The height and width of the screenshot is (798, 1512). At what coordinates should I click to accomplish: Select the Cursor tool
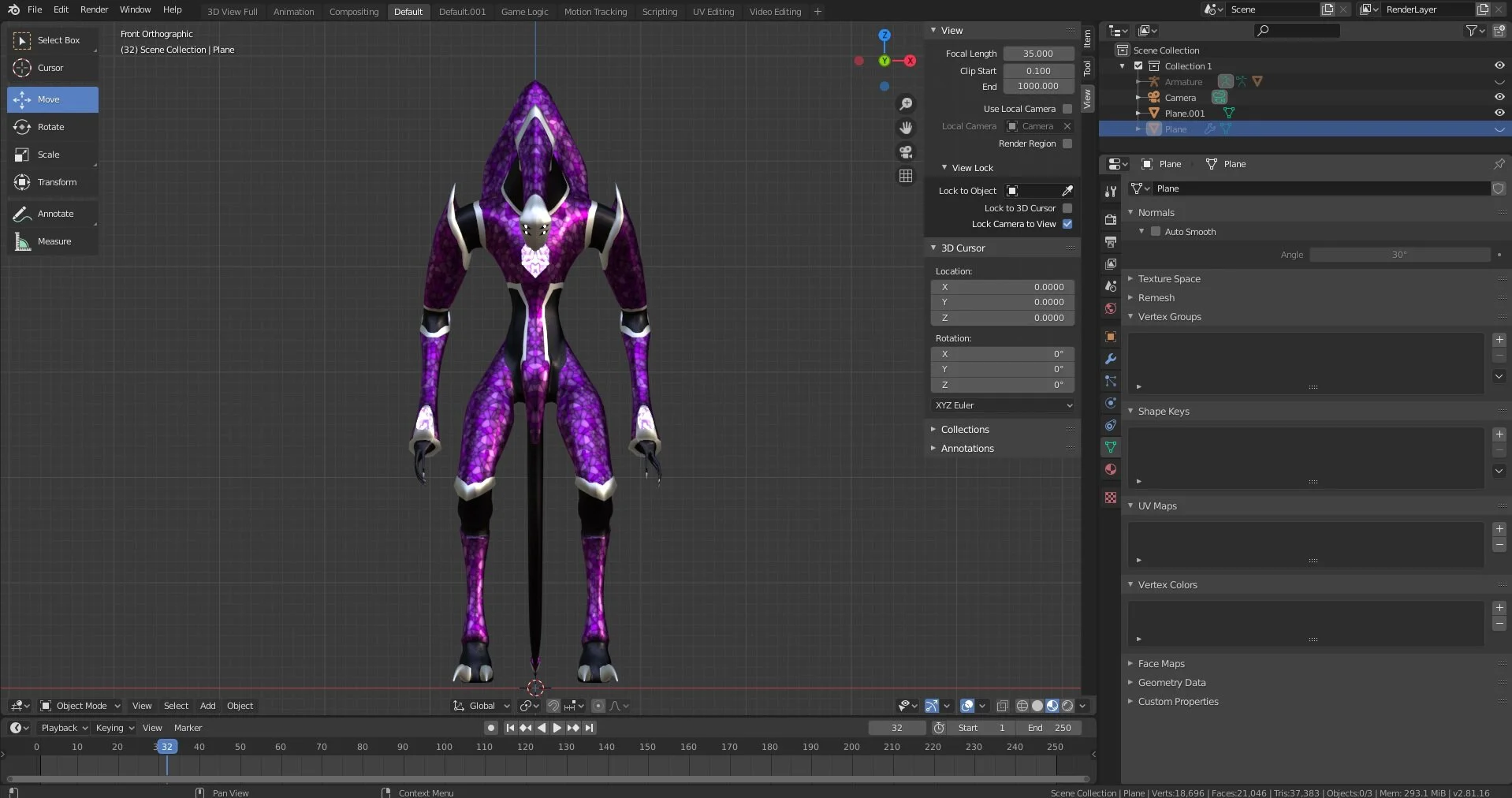click(52, 68)
